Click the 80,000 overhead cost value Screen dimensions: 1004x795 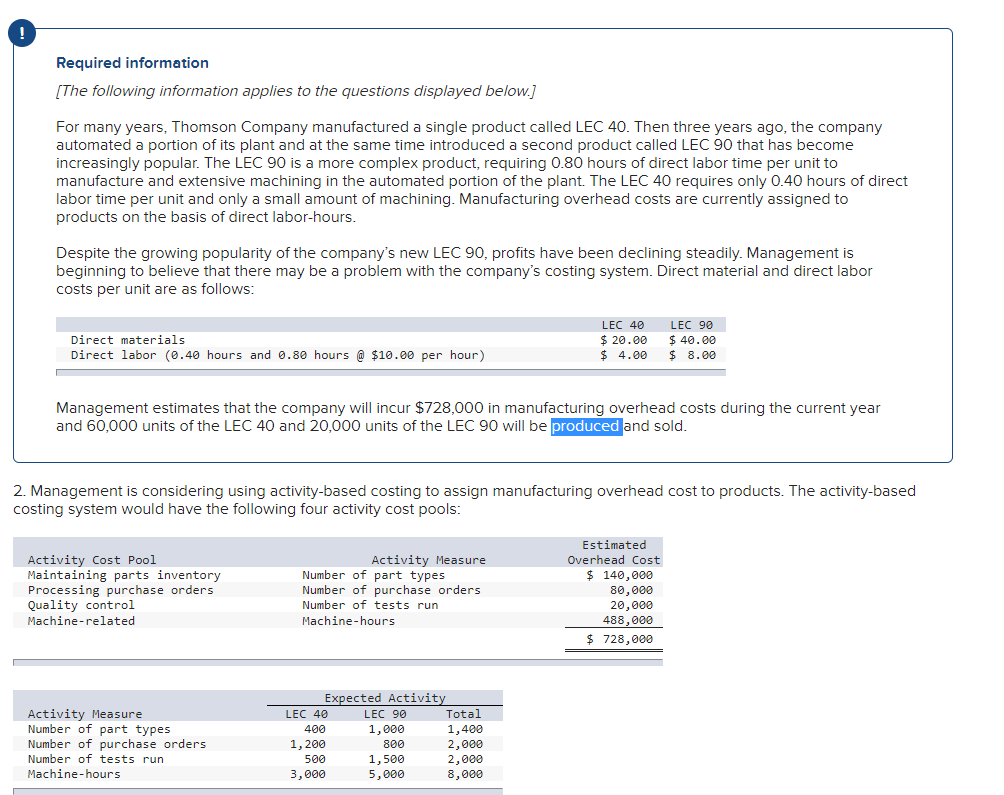click(x=631, y=590)
